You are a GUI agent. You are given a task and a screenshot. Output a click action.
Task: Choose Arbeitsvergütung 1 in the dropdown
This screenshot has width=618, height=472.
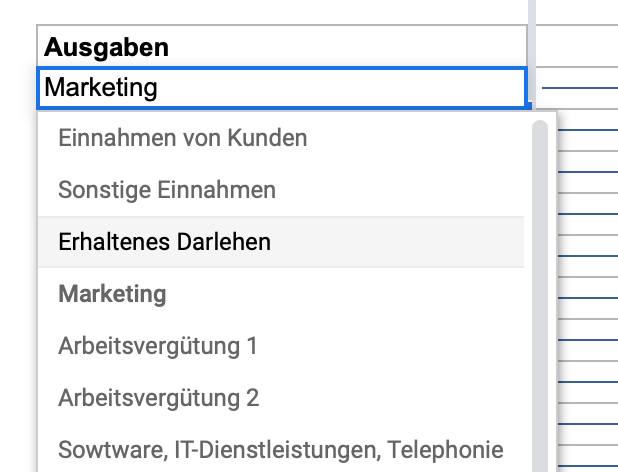[x=158, y=346]
